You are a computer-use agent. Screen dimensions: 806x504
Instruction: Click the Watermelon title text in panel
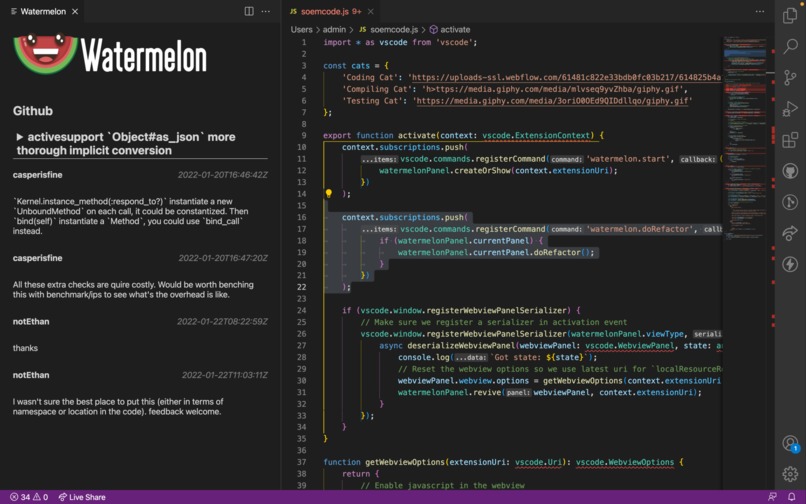pyautogui.click(x=144, y=55)
